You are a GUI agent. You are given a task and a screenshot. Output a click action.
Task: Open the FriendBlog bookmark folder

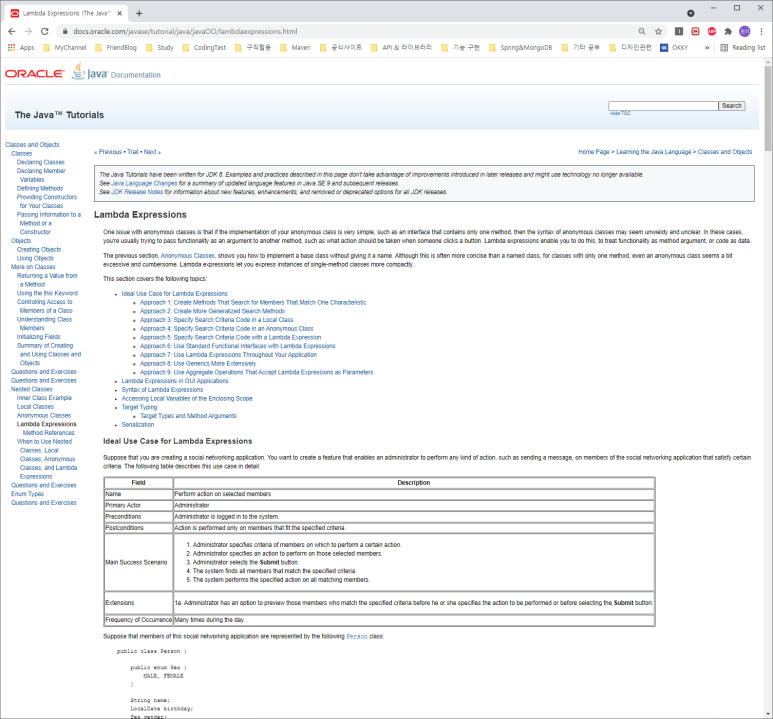click(115, 47)
